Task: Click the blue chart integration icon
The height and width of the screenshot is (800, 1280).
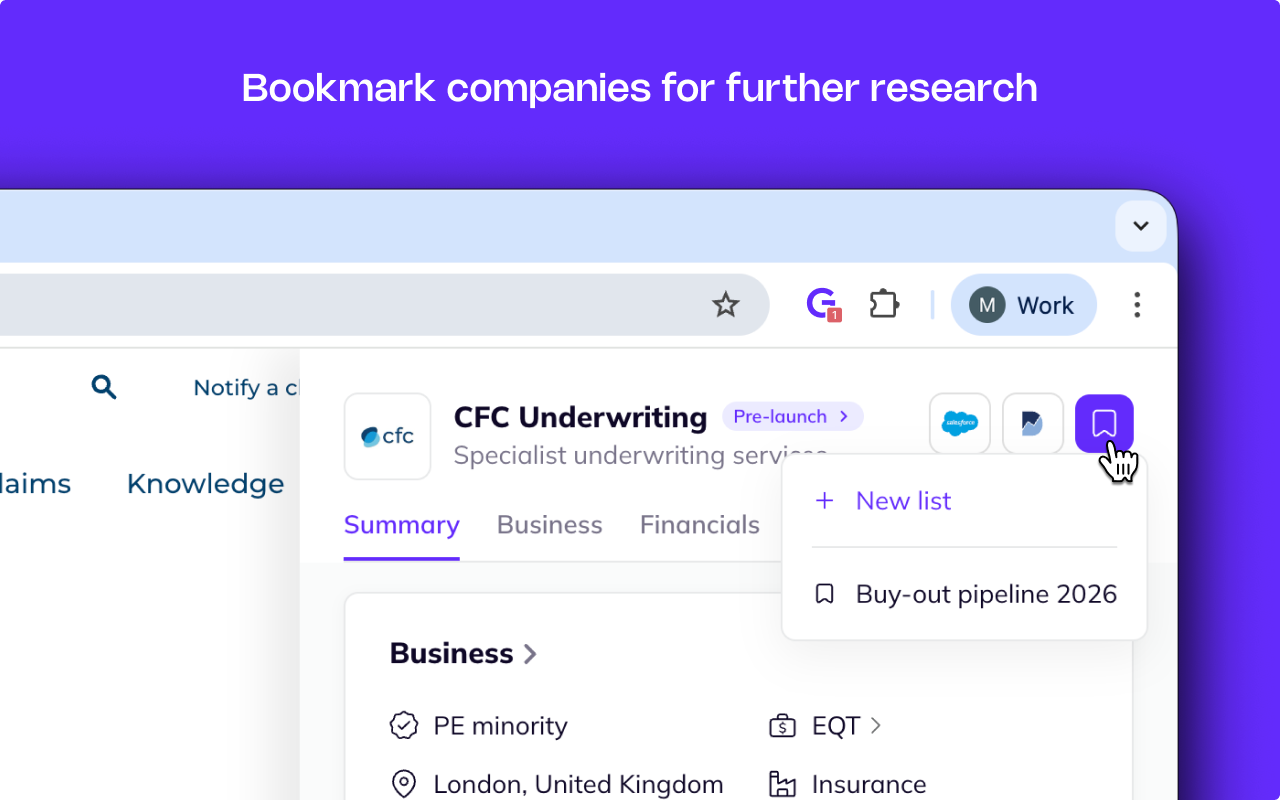Action: pyautogui.click(x=1033, y=424)
